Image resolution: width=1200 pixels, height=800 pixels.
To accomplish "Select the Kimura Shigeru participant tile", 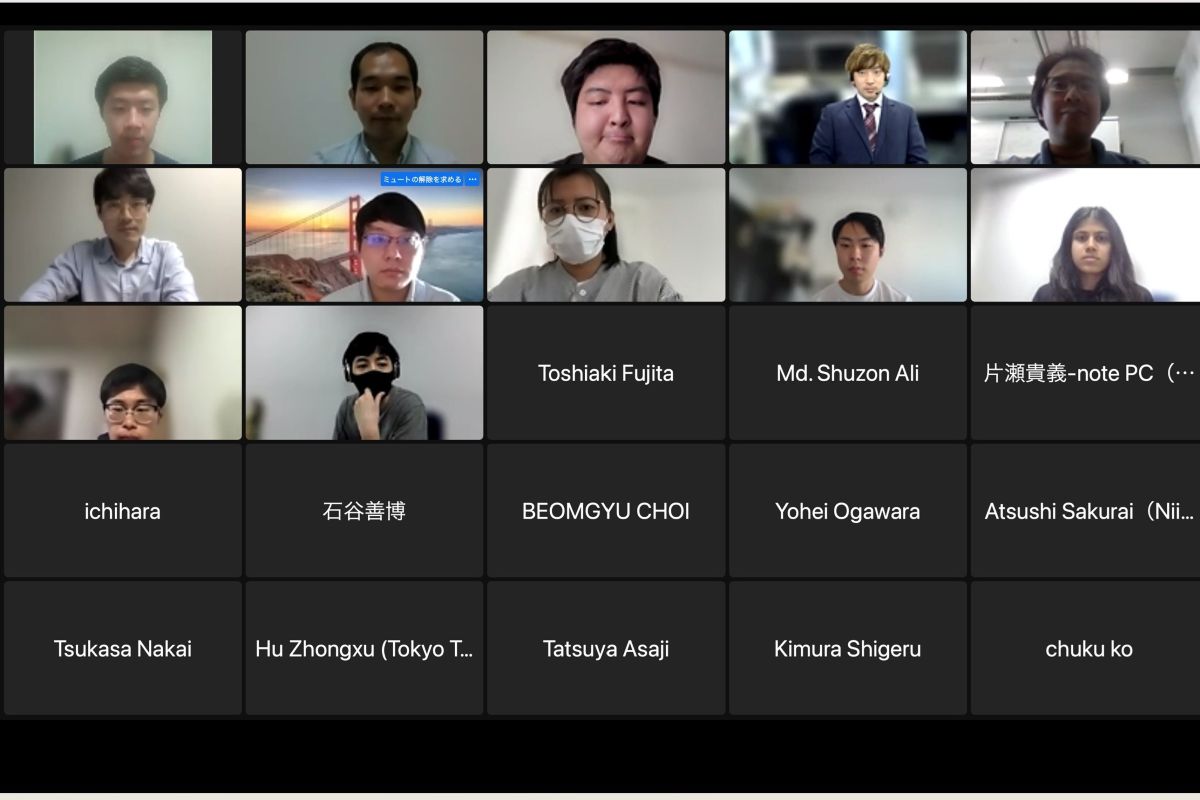I will pos(848,648).
